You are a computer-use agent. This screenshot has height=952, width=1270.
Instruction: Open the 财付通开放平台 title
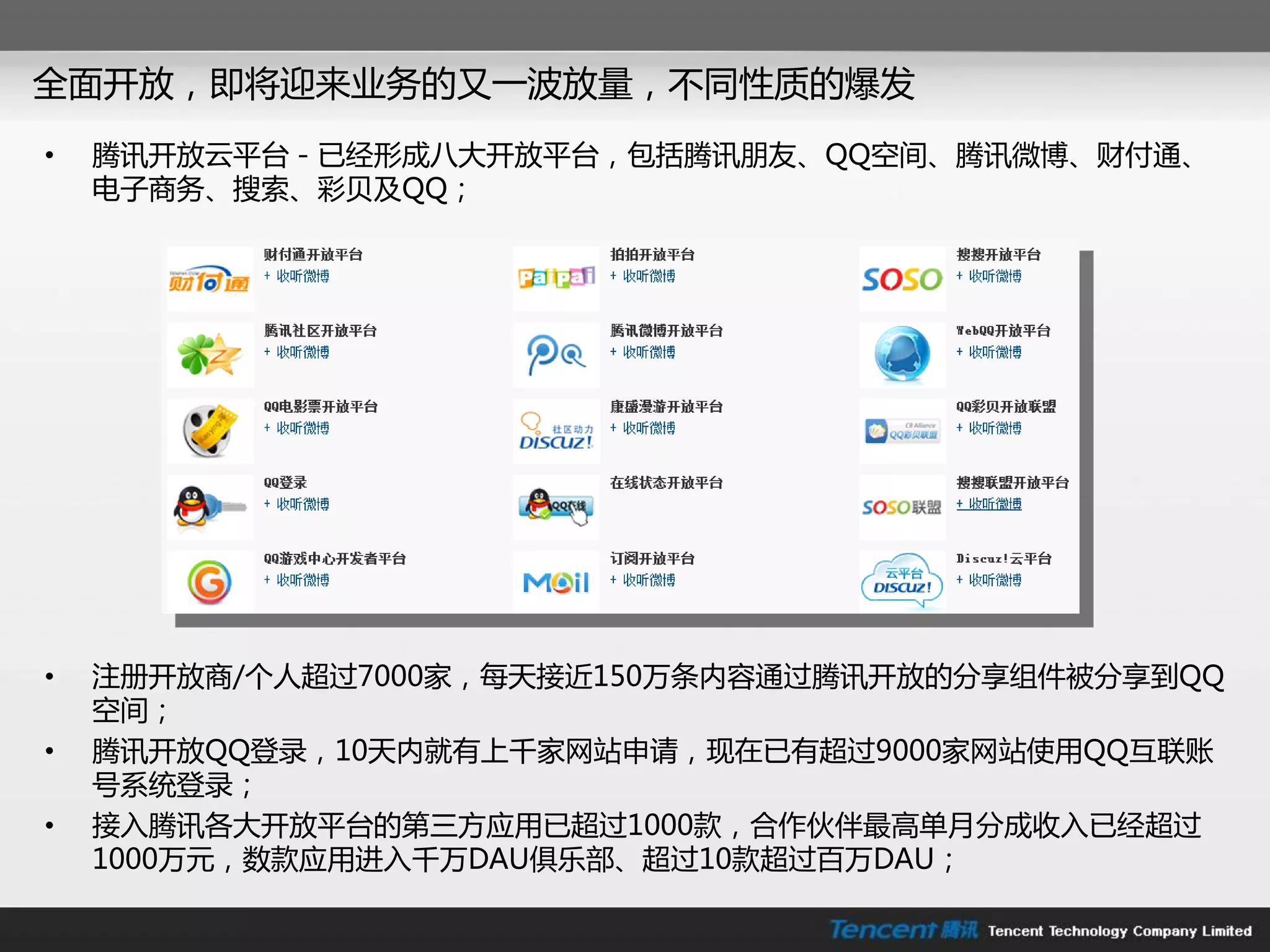[x=313, y=255]
